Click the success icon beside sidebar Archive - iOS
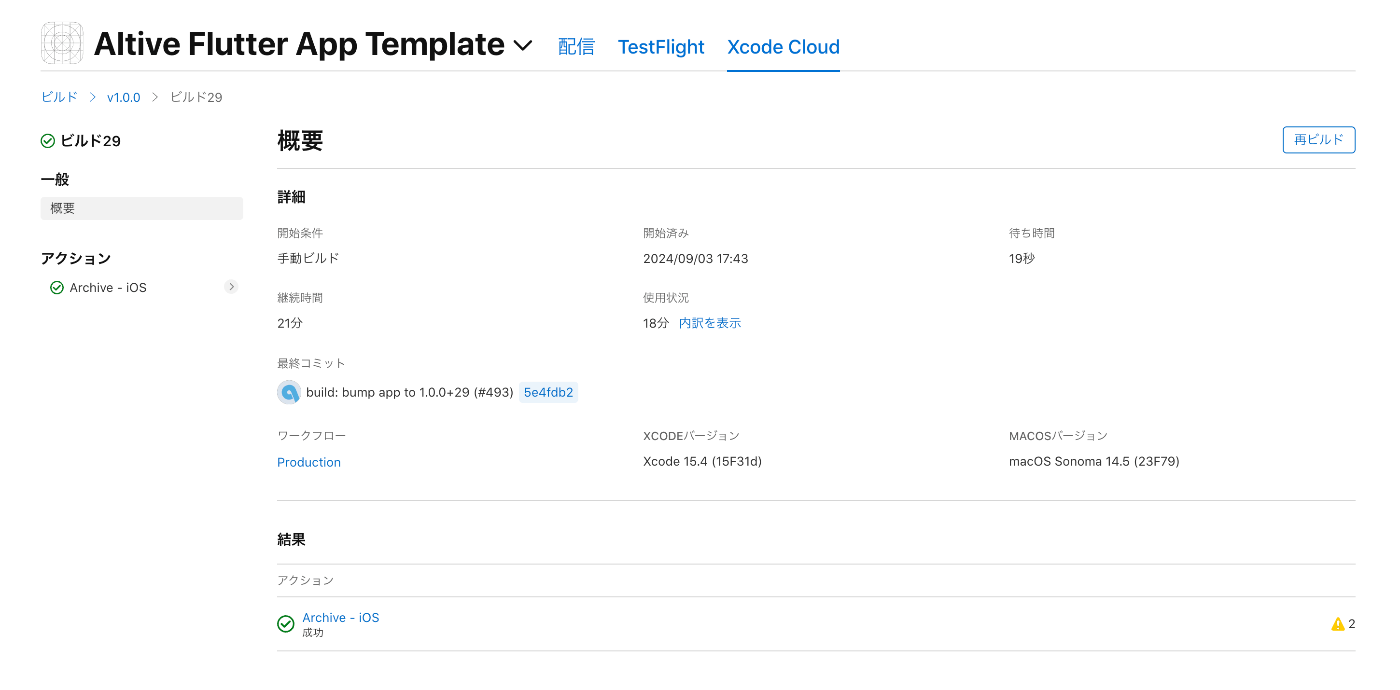The image size is (1400, 690). click(x=57, y=287)
